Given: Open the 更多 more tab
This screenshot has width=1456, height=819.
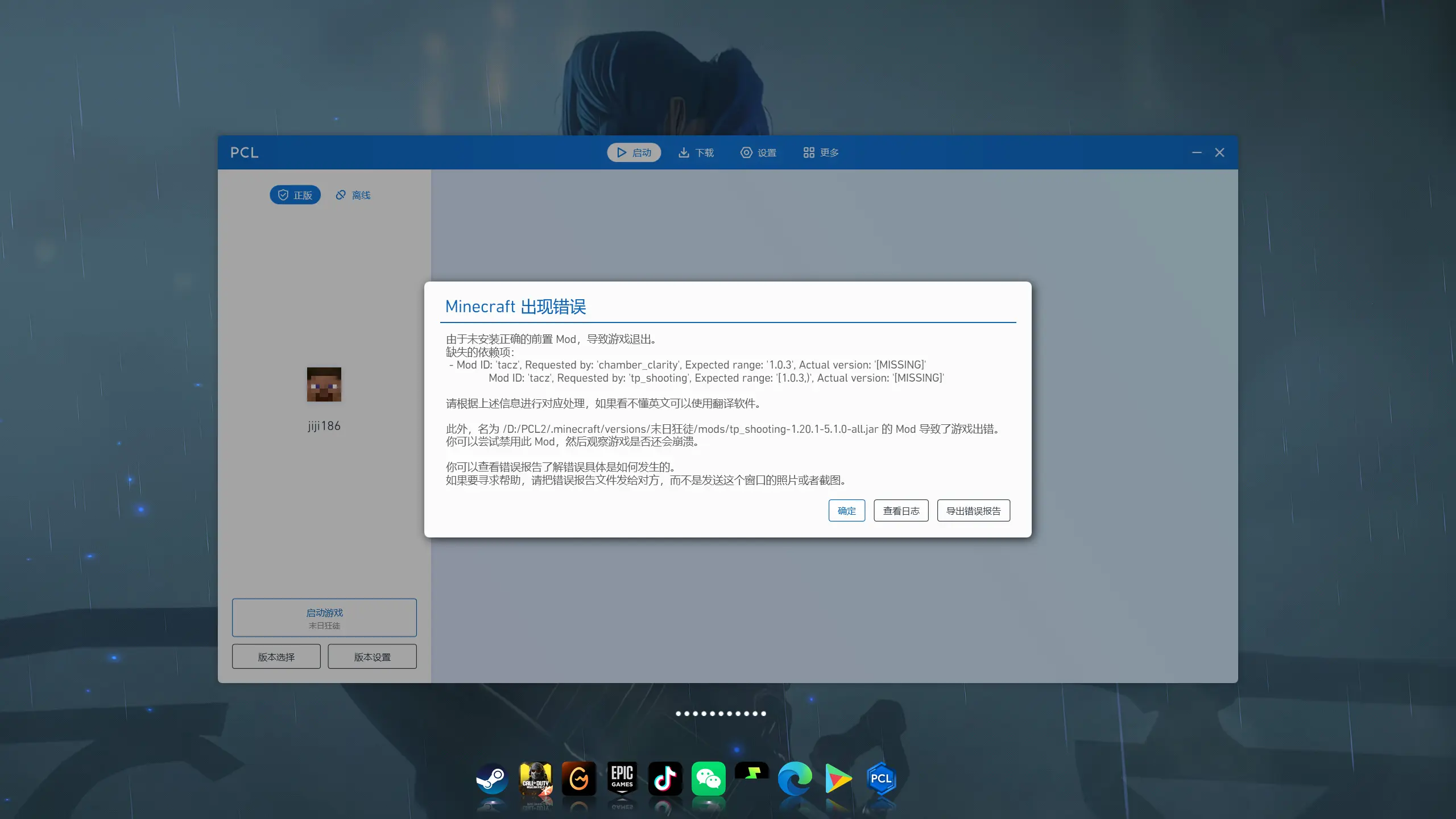Looking at the screenshot, I should tap(821, 152).
